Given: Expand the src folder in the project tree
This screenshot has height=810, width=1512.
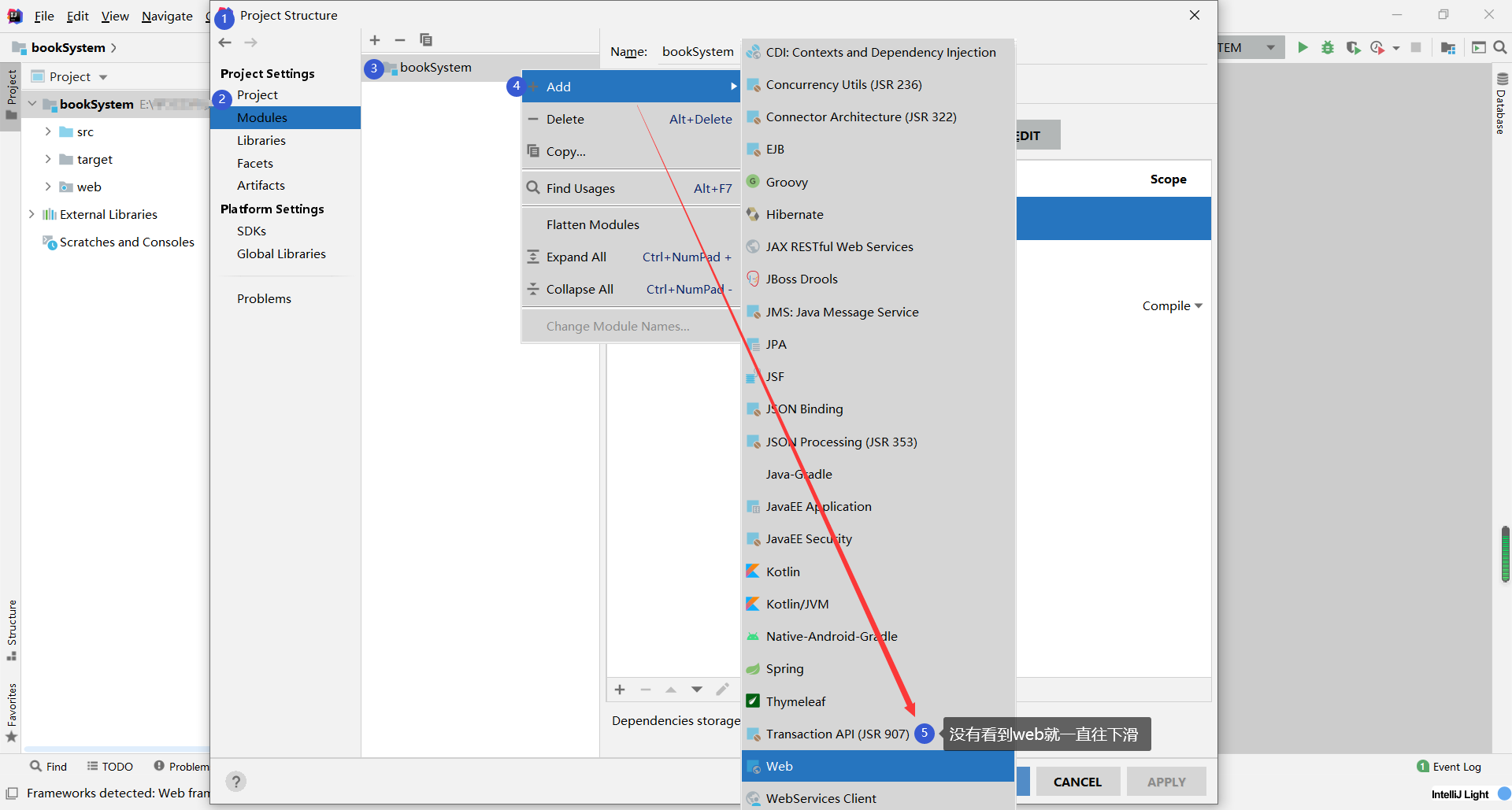Looking at the screenshot, I should [49, 131].
